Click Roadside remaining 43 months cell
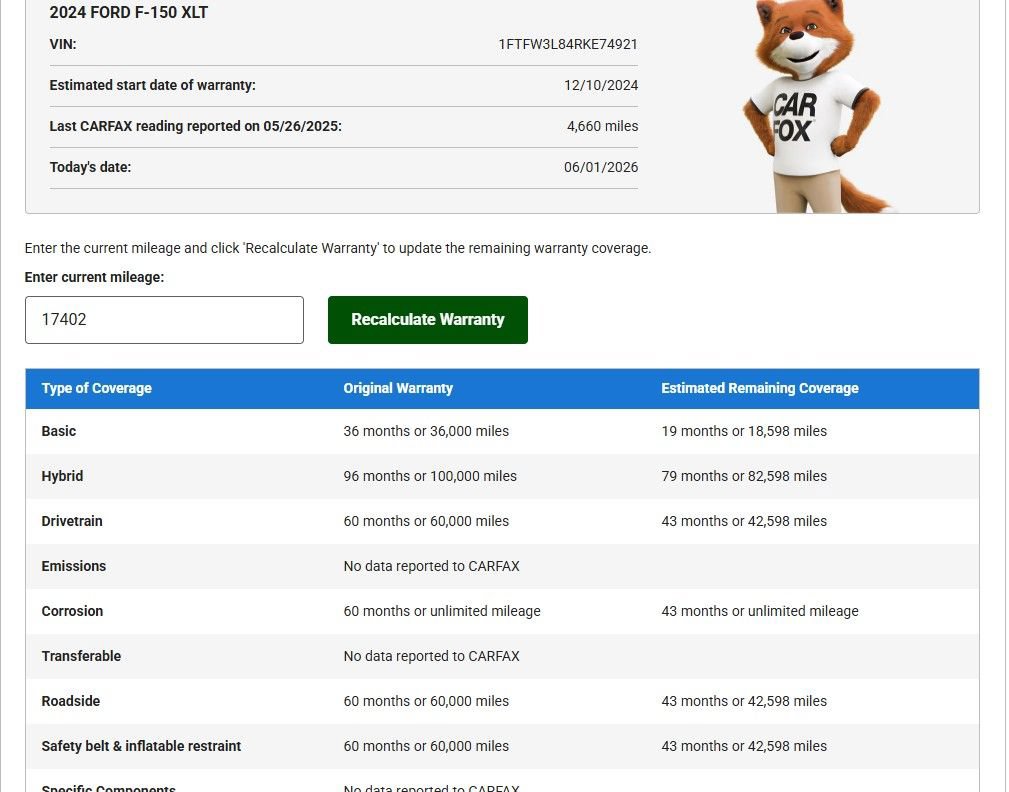Screen dimensions: 1009x792 [x=744, y=701]
